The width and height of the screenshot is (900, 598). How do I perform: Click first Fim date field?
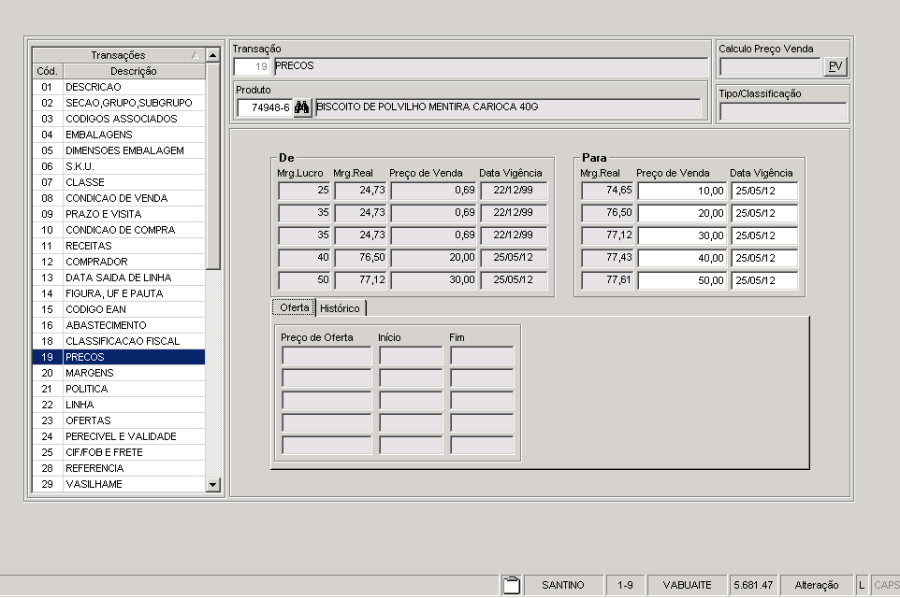coord(482,356)
